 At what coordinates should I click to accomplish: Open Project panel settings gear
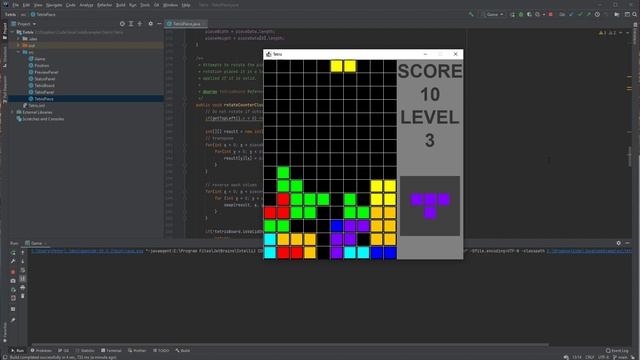tap(151, 24)
